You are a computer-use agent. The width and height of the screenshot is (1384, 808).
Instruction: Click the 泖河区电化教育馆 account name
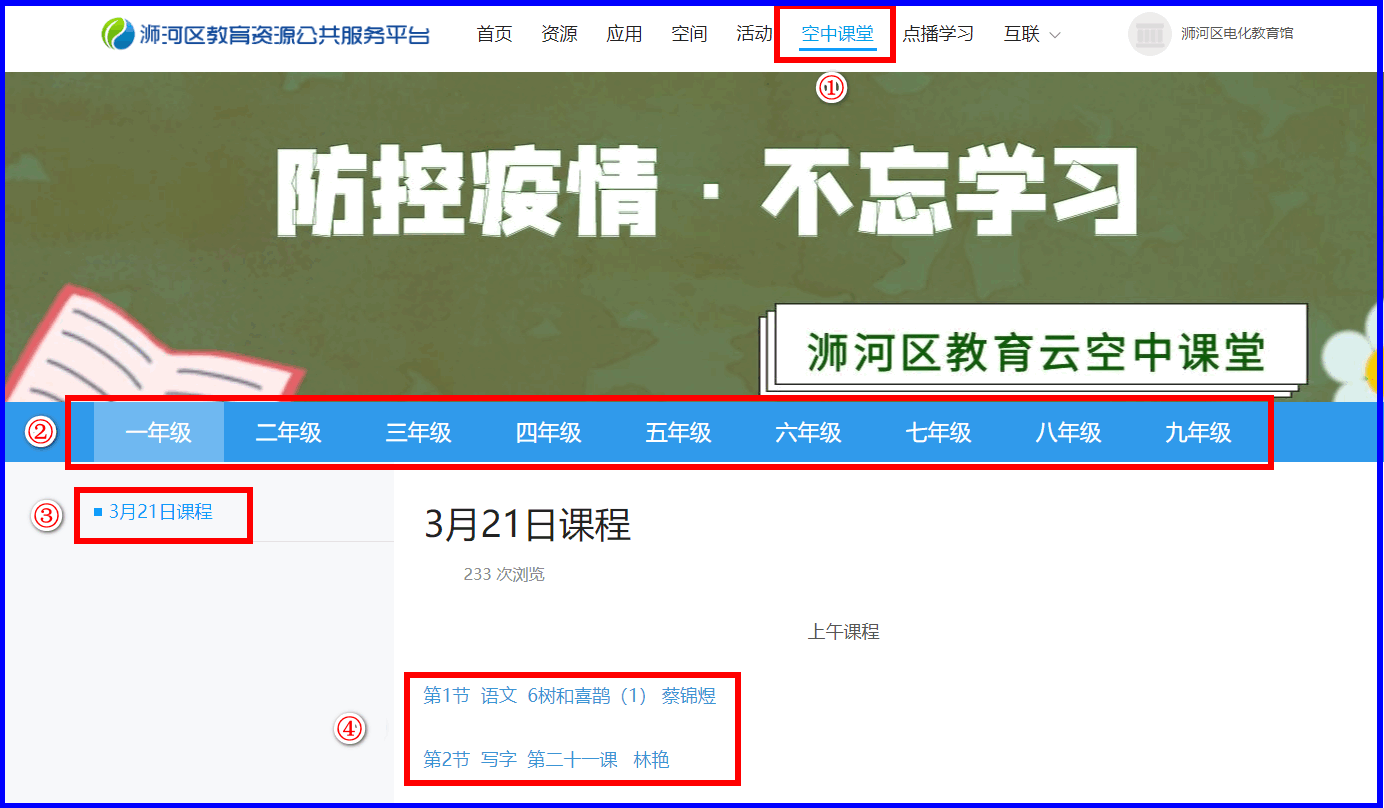coord(1237,34)
